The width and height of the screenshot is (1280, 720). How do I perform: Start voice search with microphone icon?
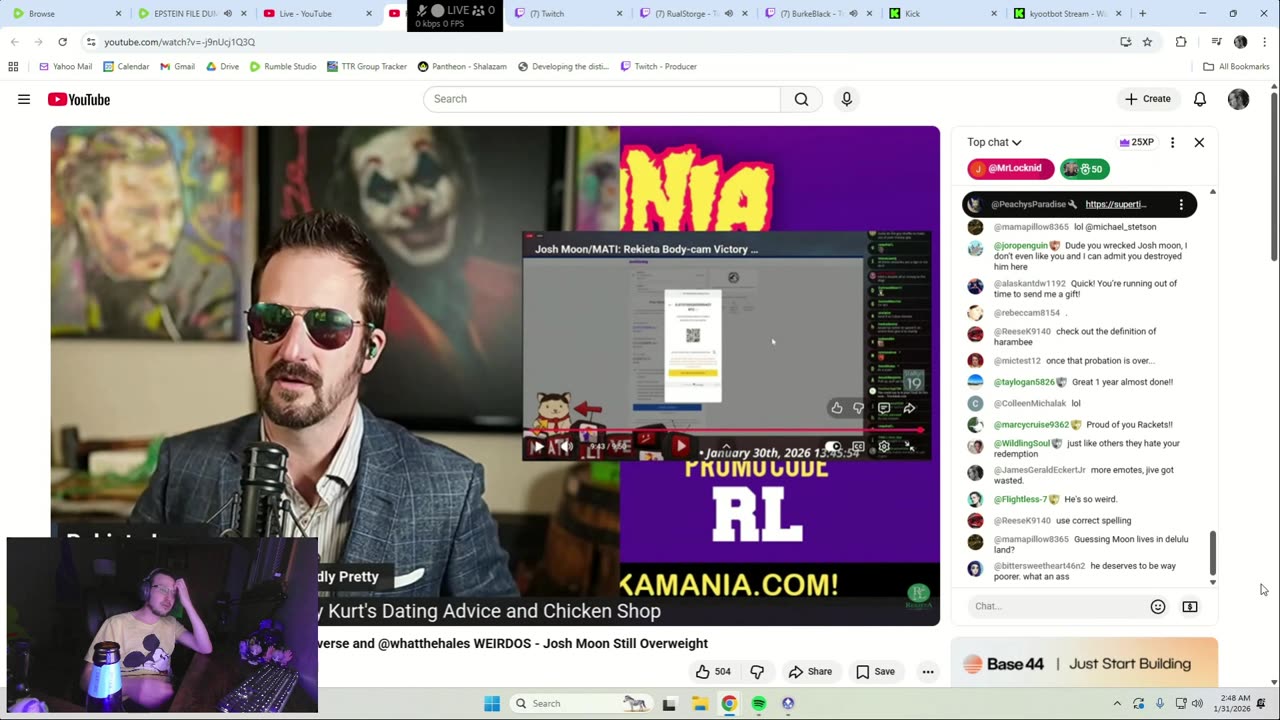[847, 99]
